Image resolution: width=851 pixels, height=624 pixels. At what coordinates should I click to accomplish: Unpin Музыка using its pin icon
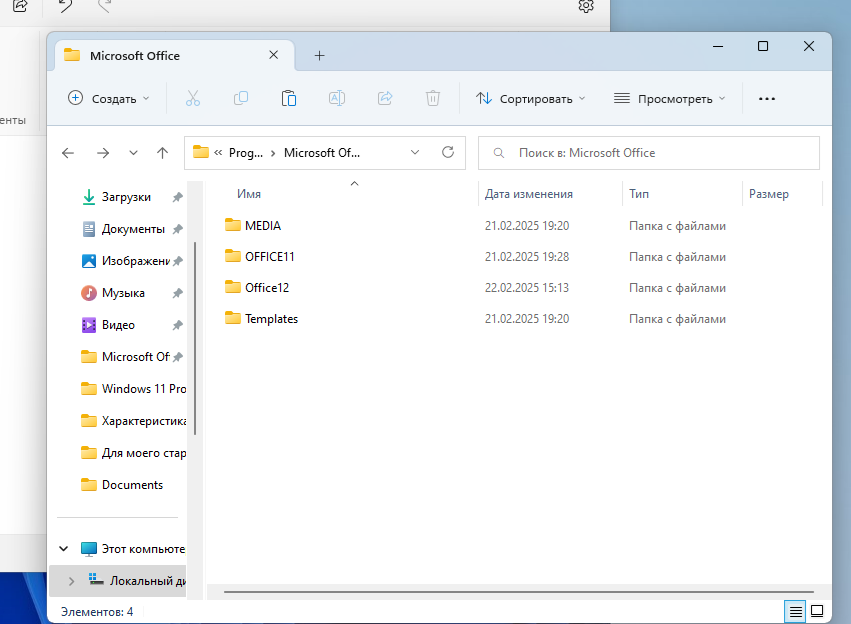coord(177,294)
